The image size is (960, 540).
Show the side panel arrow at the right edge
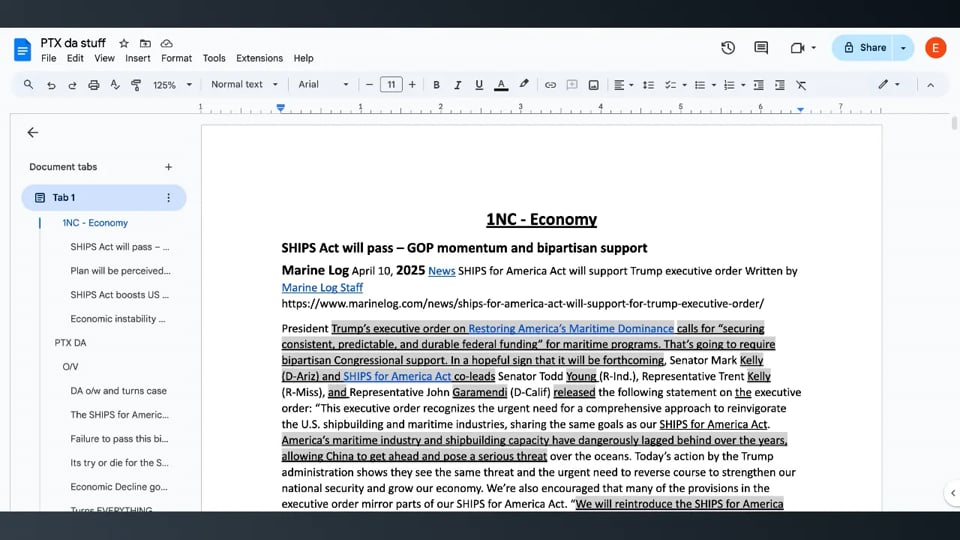(953, 492)
